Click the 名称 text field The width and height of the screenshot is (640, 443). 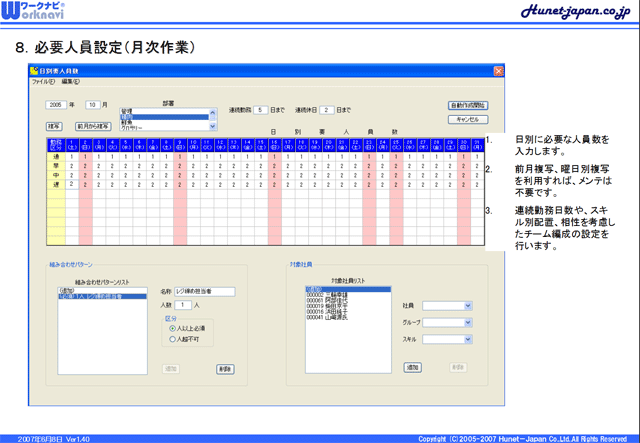[204, 291]
